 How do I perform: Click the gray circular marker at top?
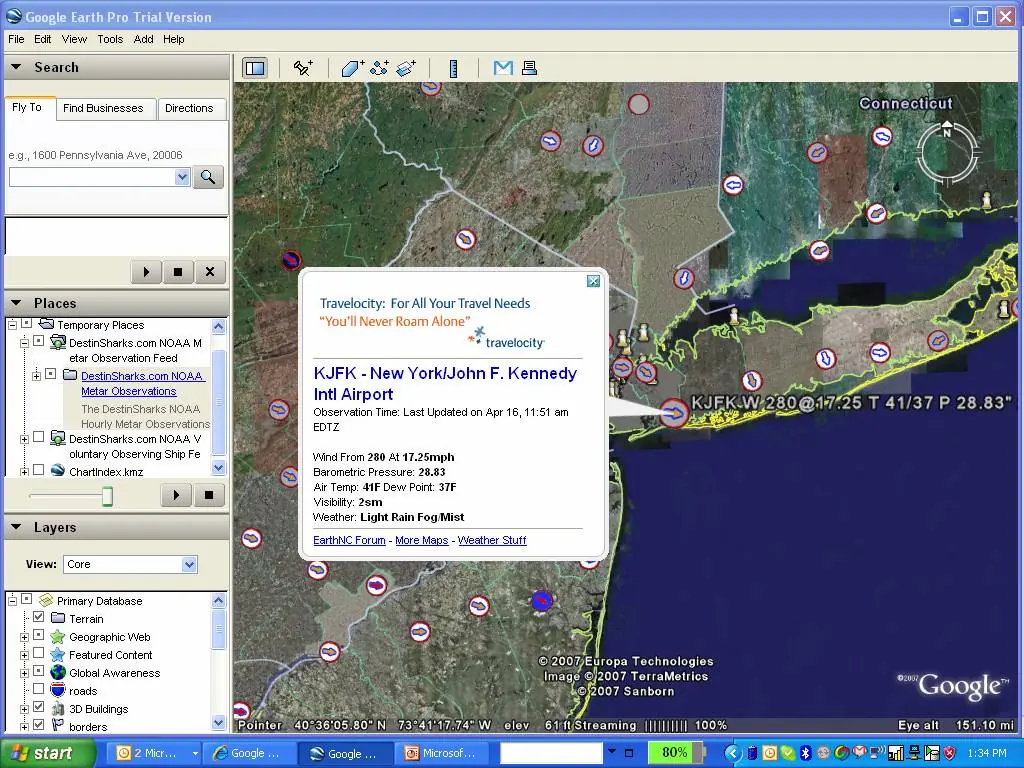639,104
